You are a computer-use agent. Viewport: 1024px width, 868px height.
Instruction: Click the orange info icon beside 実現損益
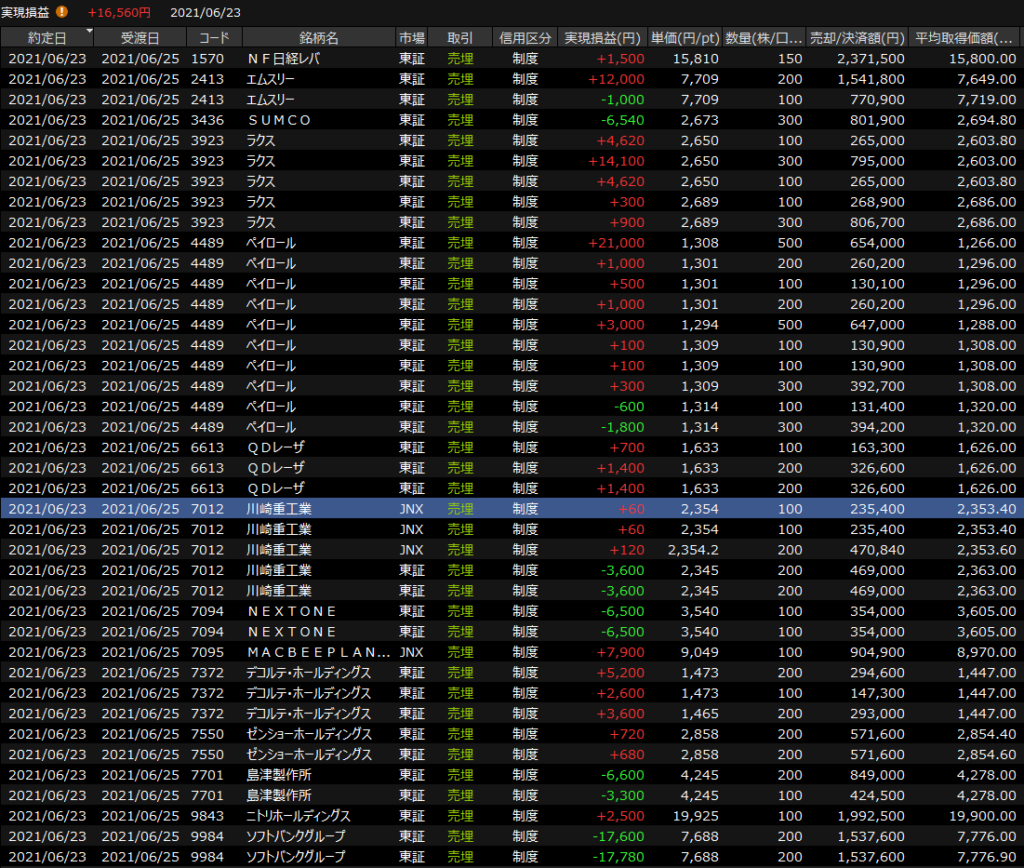[x=62, y=12]
